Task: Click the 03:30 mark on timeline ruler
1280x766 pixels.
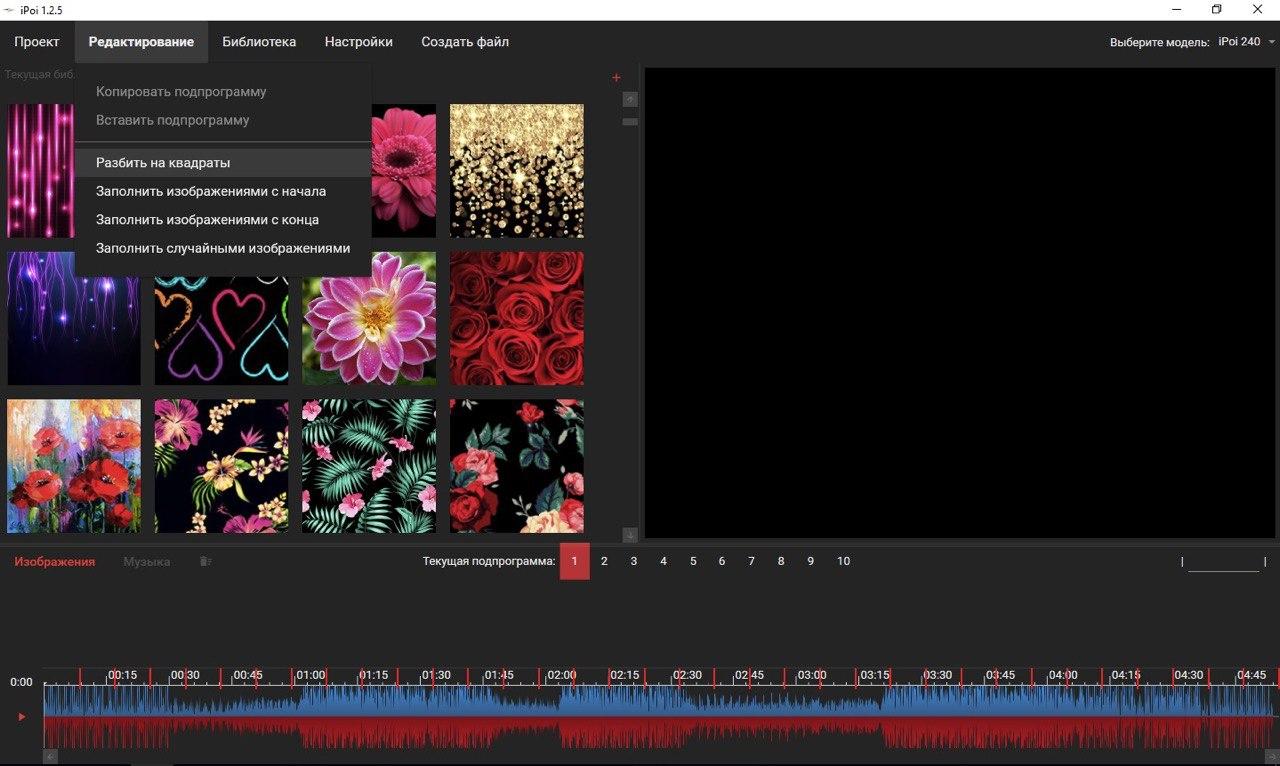Action: pos(938,675)
